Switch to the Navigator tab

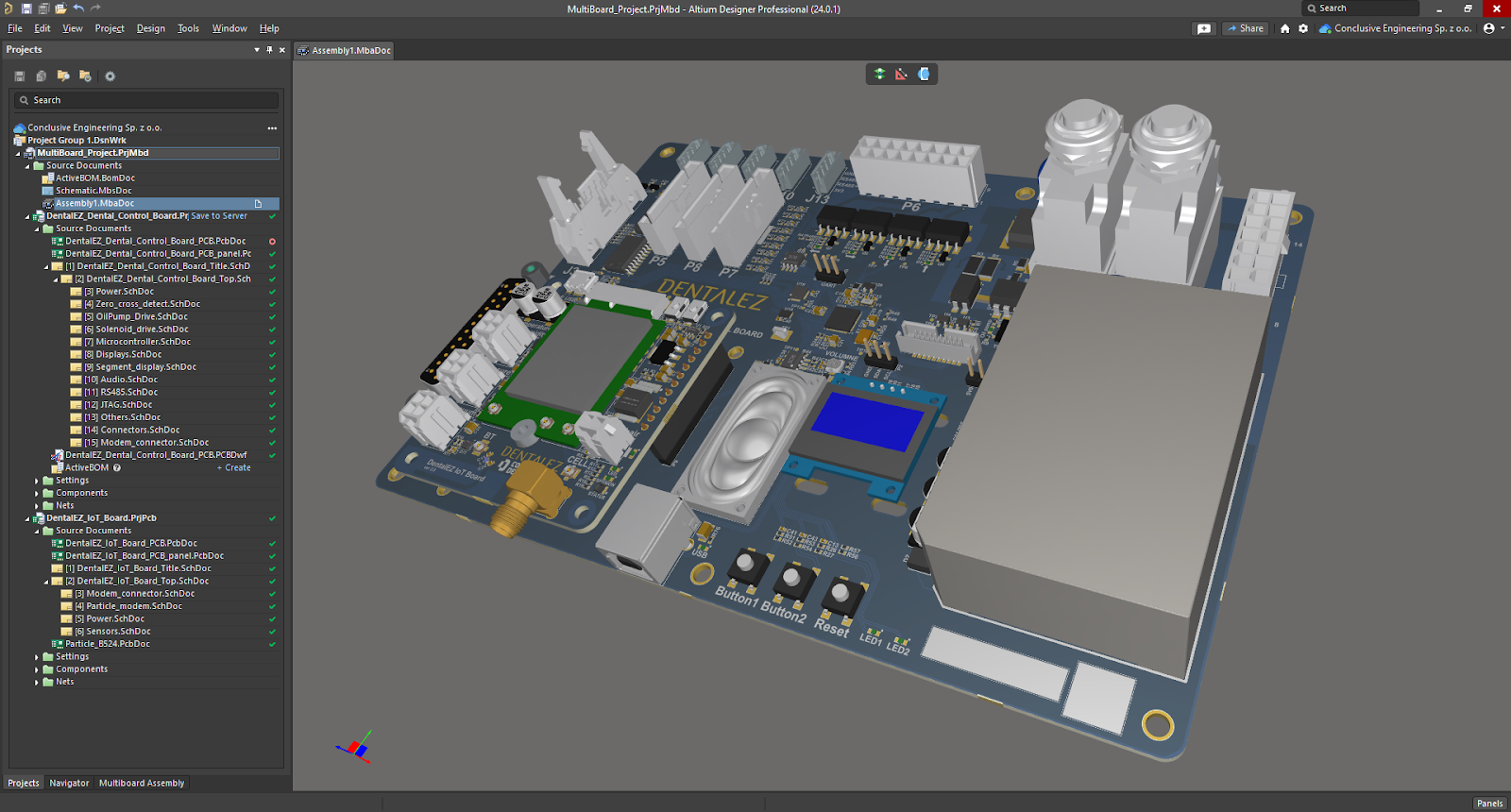69,783
